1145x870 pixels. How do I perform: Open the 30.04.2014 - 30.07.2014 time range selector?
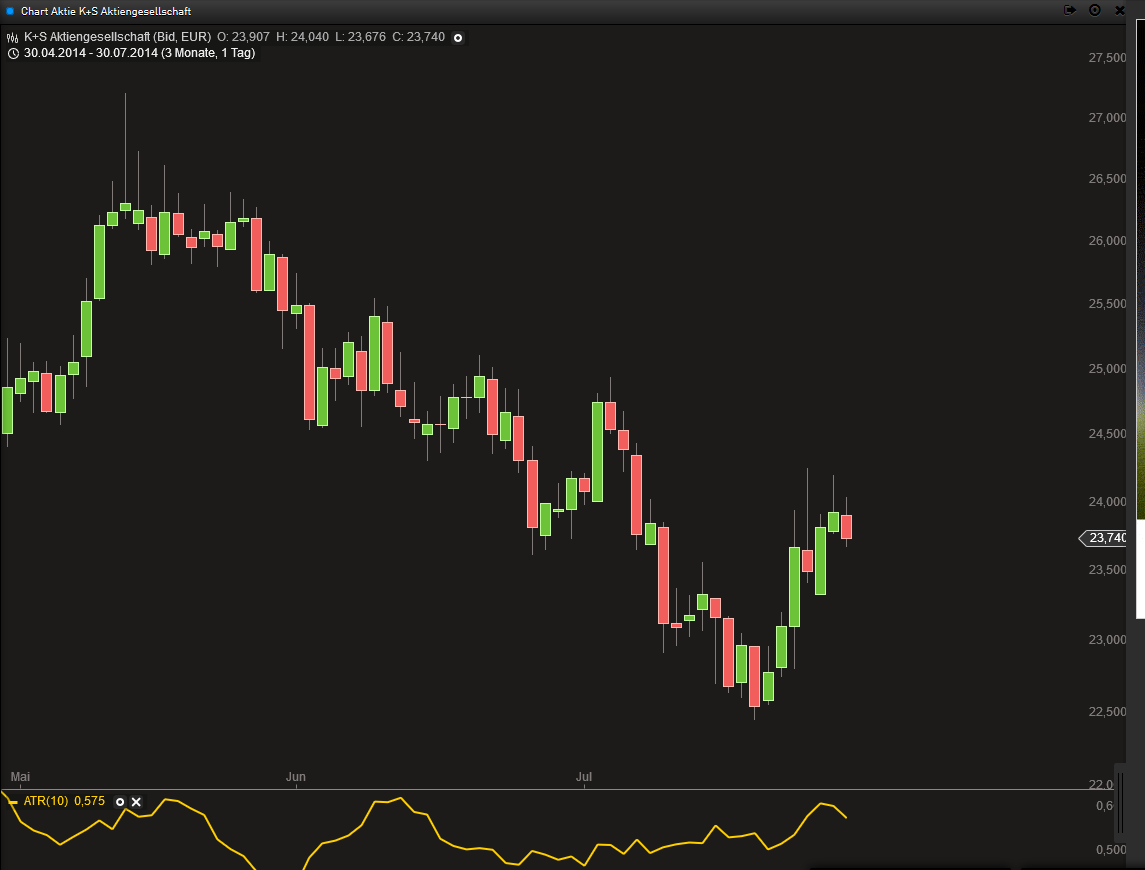139,53
